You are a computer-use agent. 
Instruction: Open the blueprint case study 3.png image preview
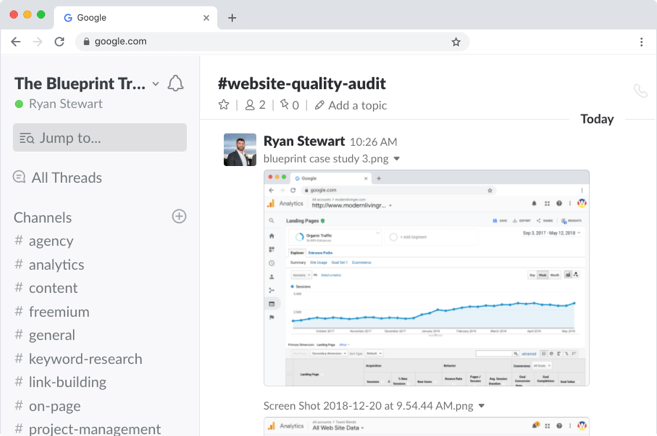click(x=427, y=278)
